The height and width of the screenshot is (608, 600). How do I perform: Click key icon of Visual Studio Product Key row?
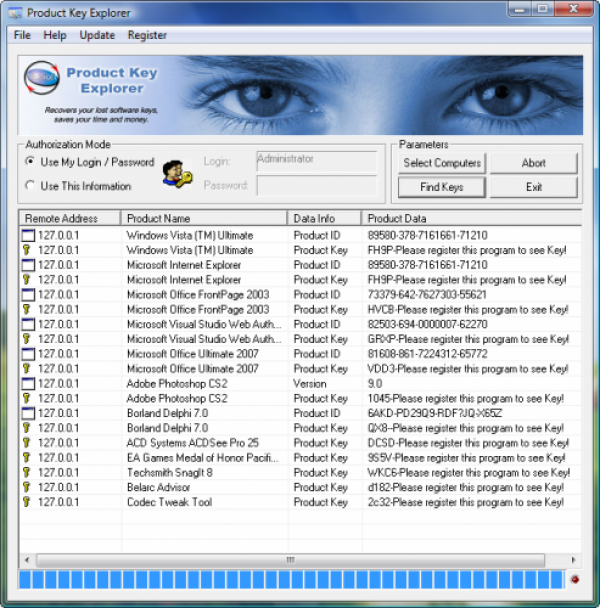click(x=26, y=339)
